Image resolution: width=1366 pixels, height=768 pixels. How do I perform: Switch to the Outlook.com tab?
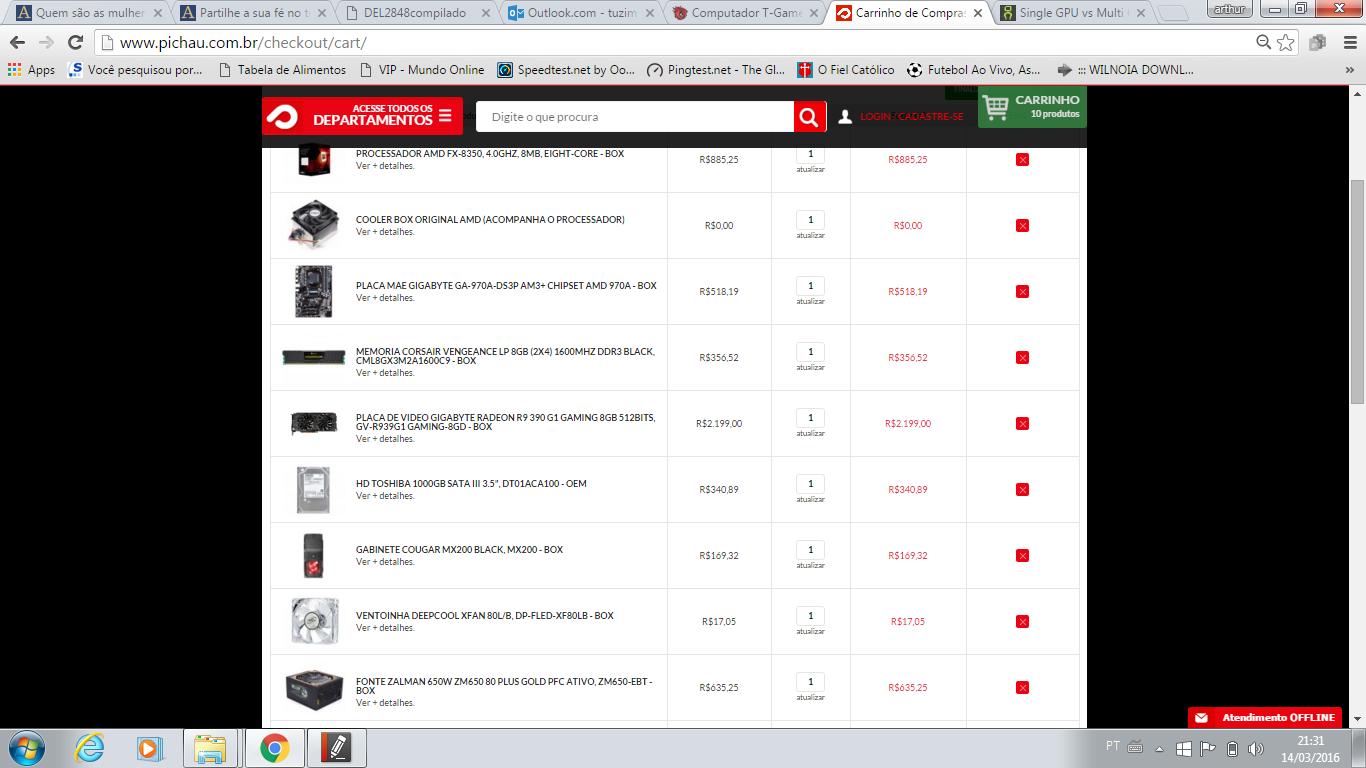582,14
